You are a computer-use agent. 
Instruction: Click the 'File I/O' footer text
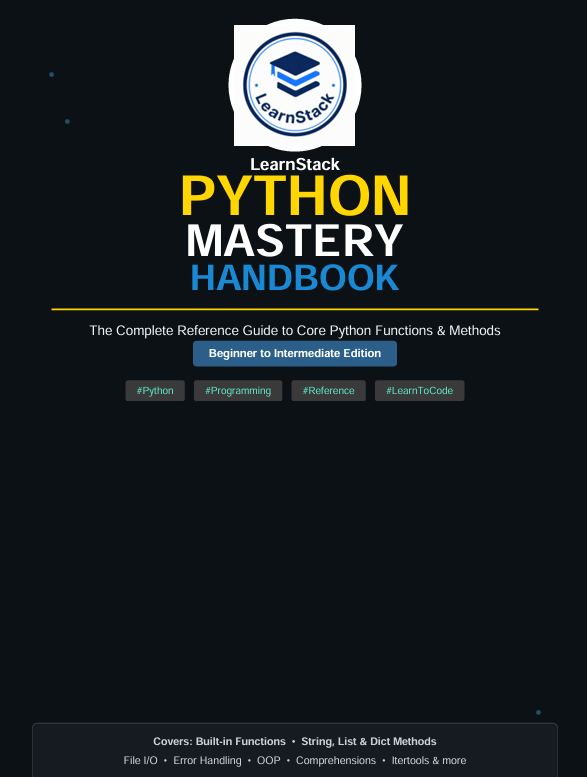pyautogui.click(x=141, y=760)
